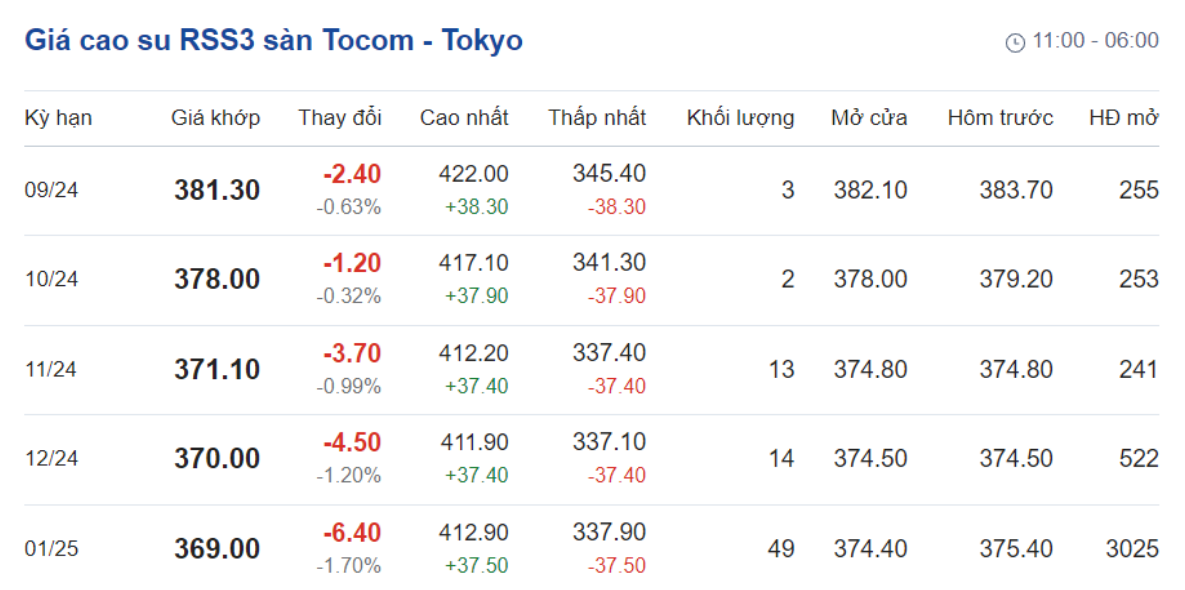
Task: Select the Thấp nhất column header
Action: pos(597,118)
